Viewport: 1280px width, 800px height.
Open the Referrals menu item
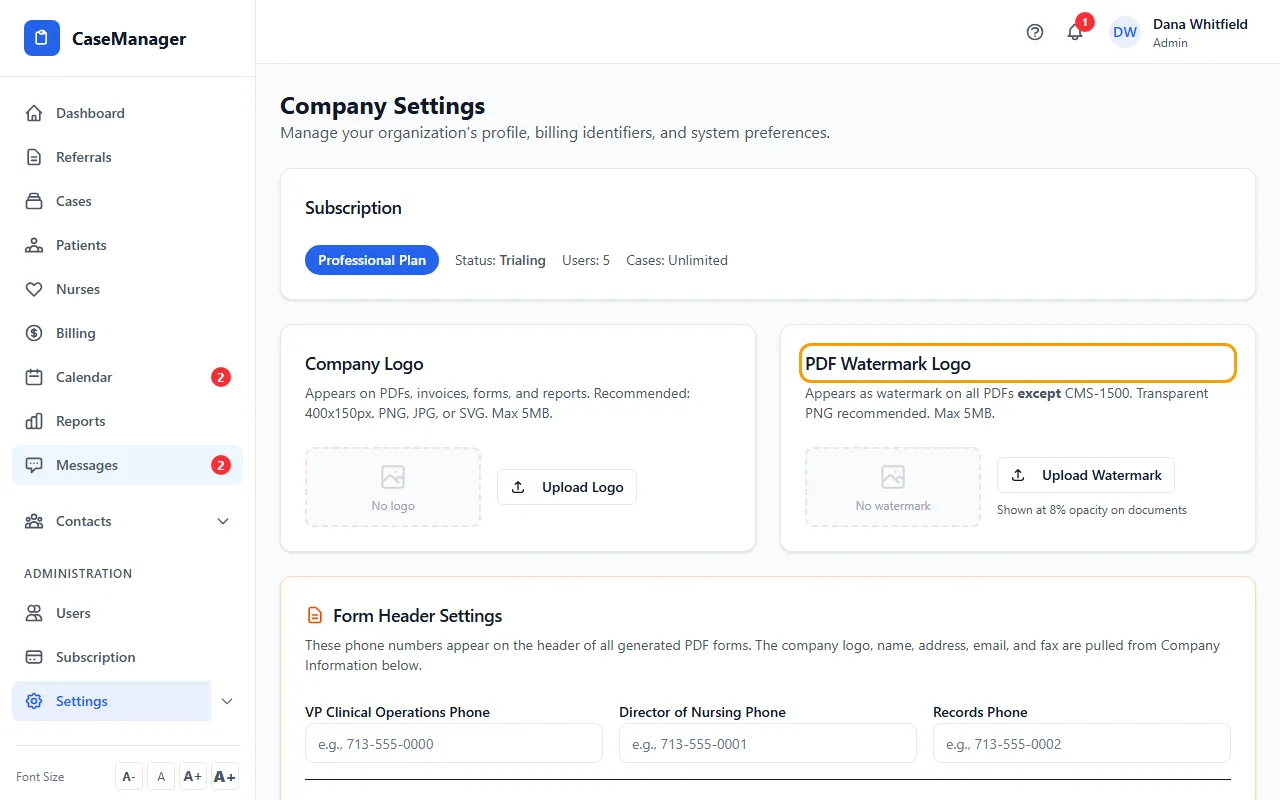pos(127,157)
